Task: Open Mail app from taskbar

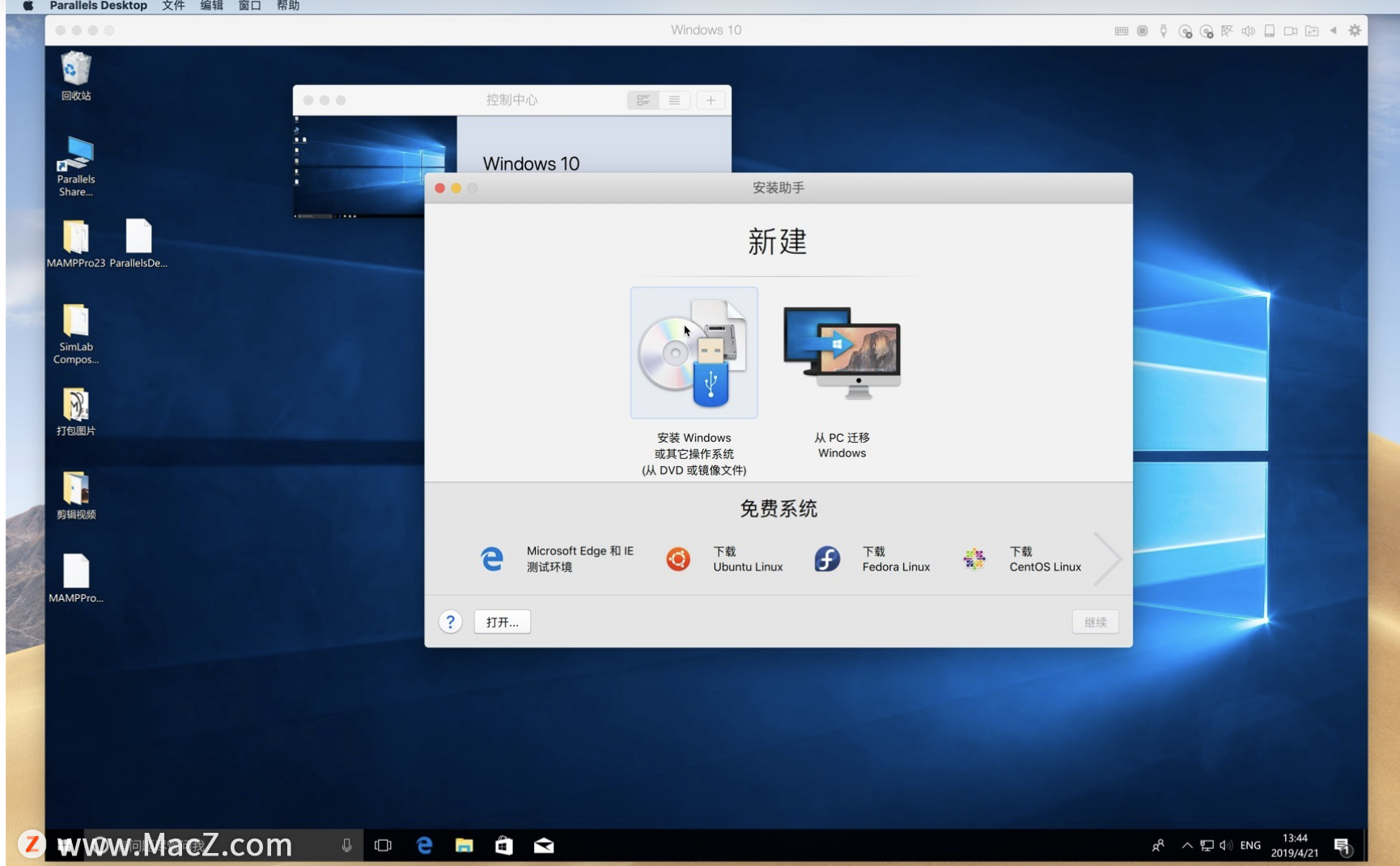Action: point(544,846)
